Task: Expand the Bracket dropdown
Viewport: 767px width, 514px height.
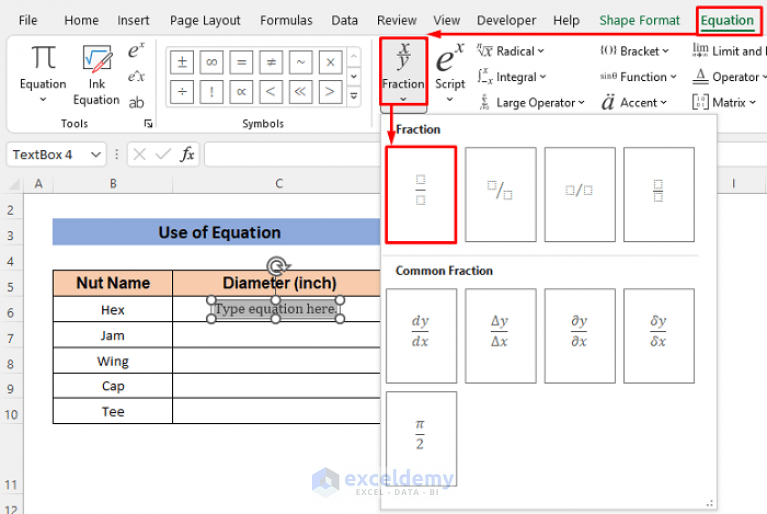Action: coord(634,51)
